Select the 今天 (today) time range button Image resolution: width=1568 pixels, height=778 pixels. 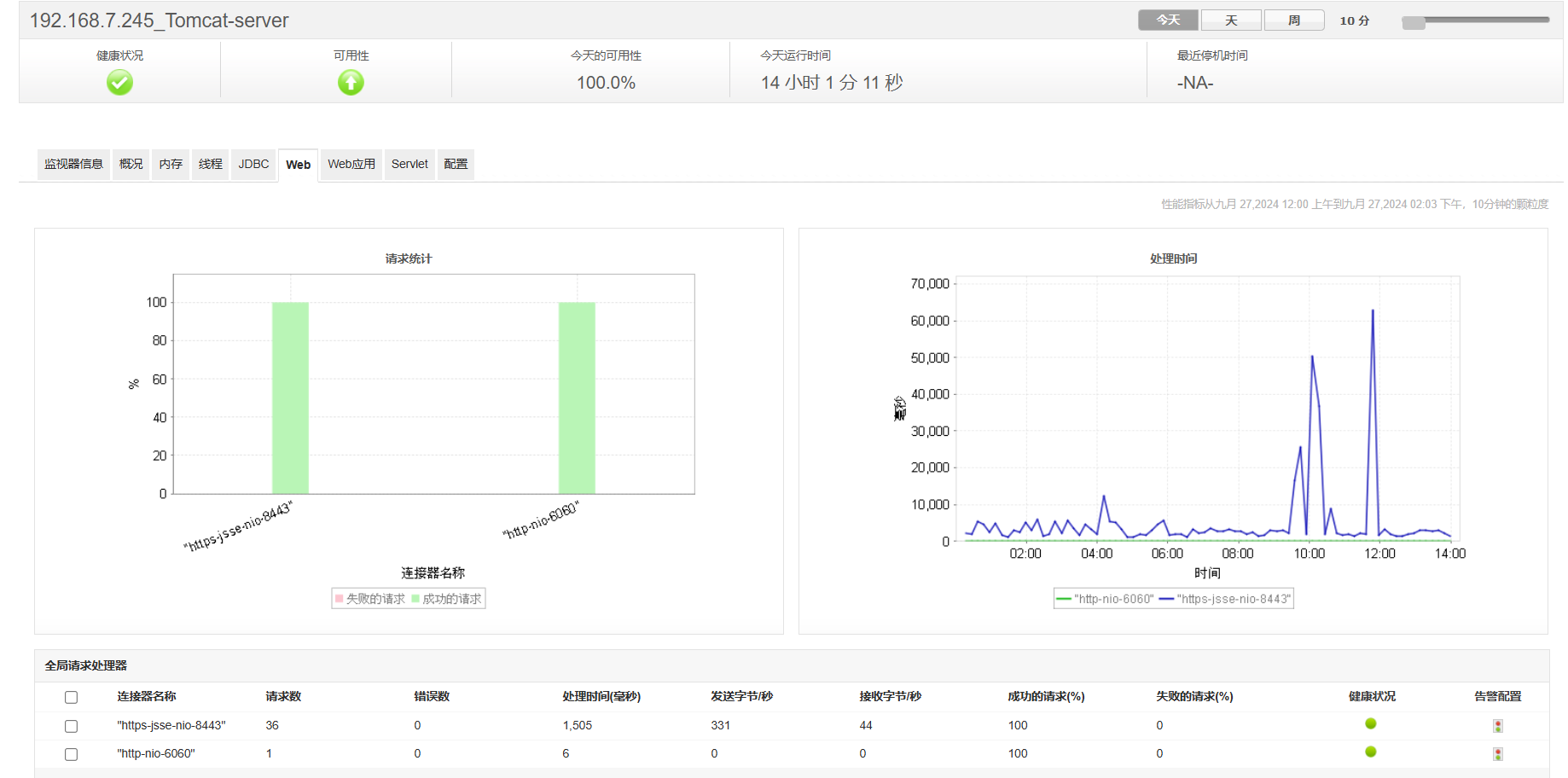pyautogui.click(x=1168, y=20)
